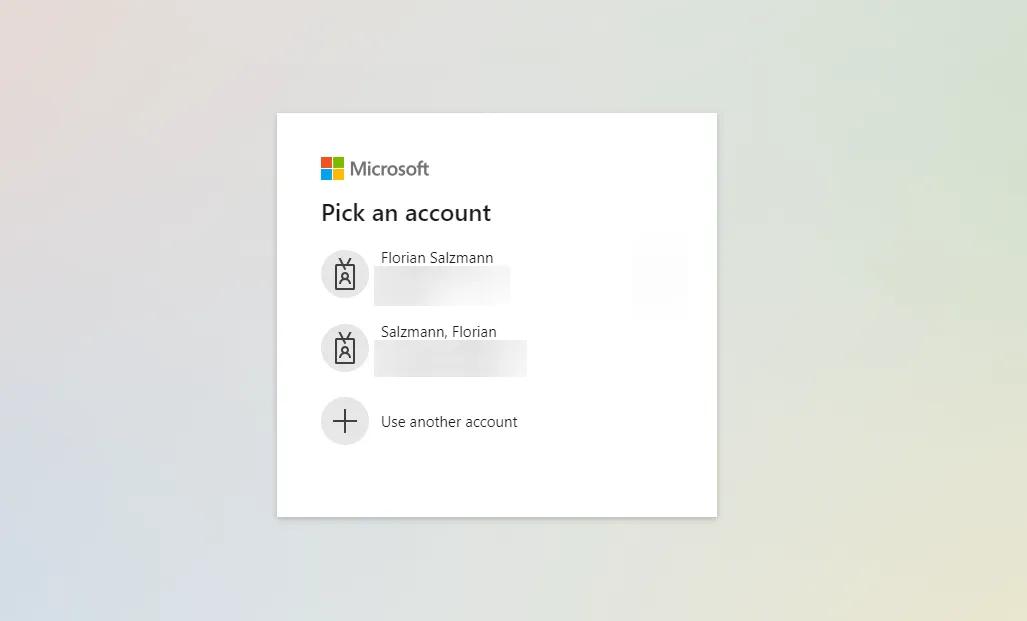This screenshot has height=621, width=1027.
Task: Click the blurred email under Salzmann, Florian
Action: (x=451, y=358)
